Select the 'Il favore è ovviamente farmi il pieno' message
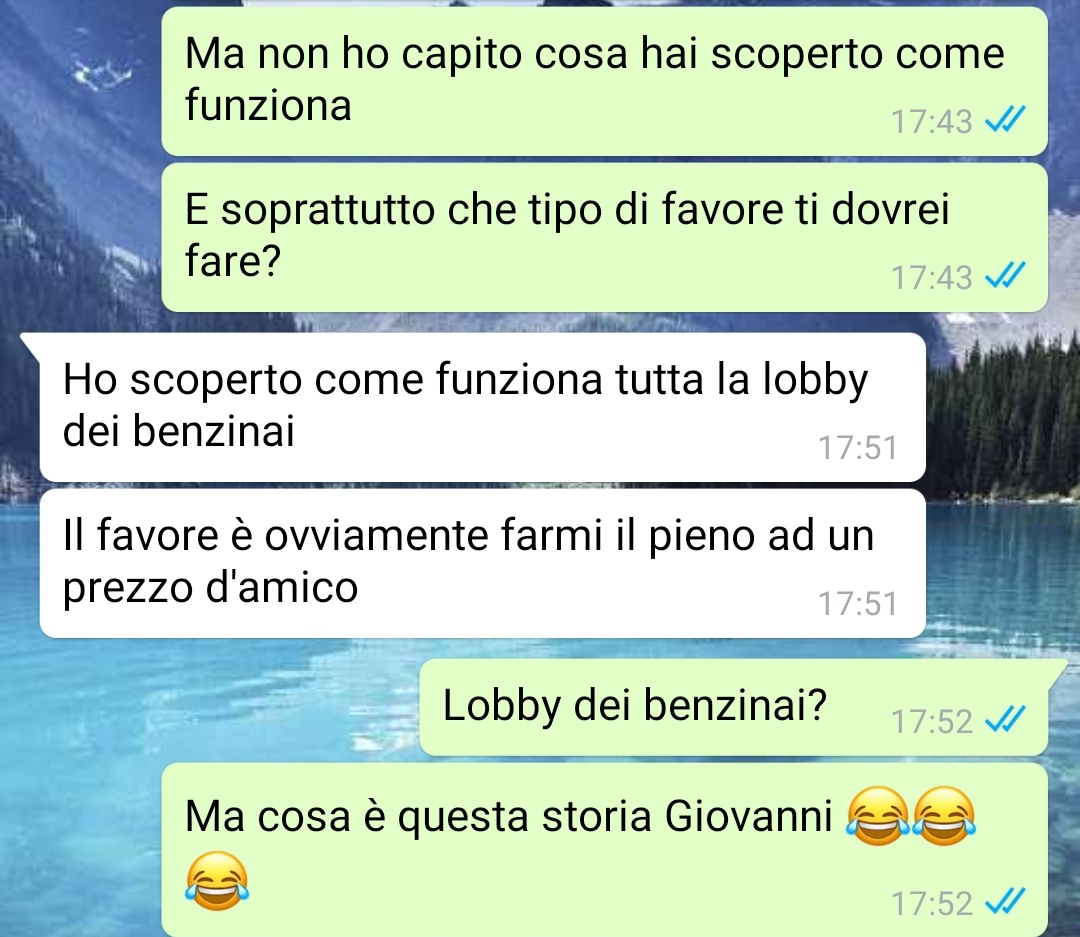The height and width of the screenshot is (937, 1080). 482,563
